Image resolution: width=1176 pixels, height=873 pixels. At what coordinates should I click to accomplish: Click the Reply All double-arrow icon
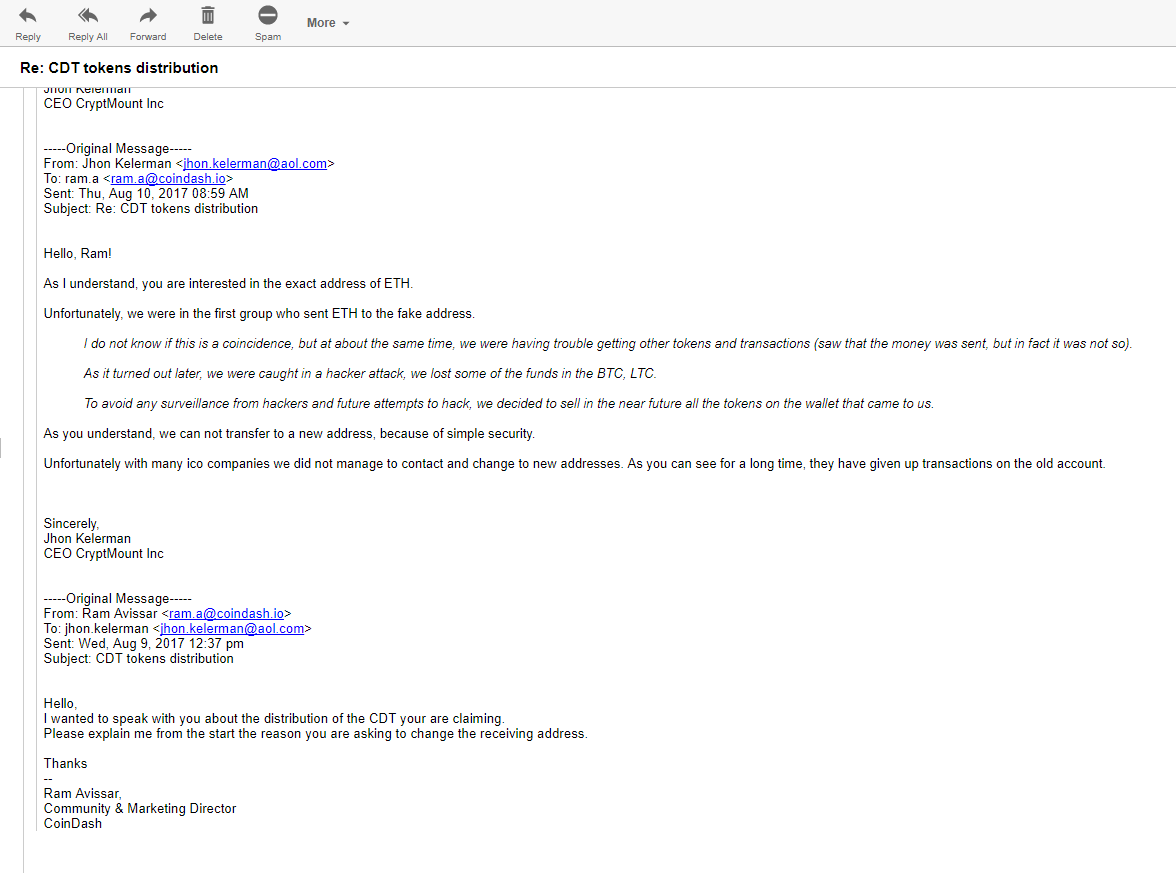click(88, 15)
